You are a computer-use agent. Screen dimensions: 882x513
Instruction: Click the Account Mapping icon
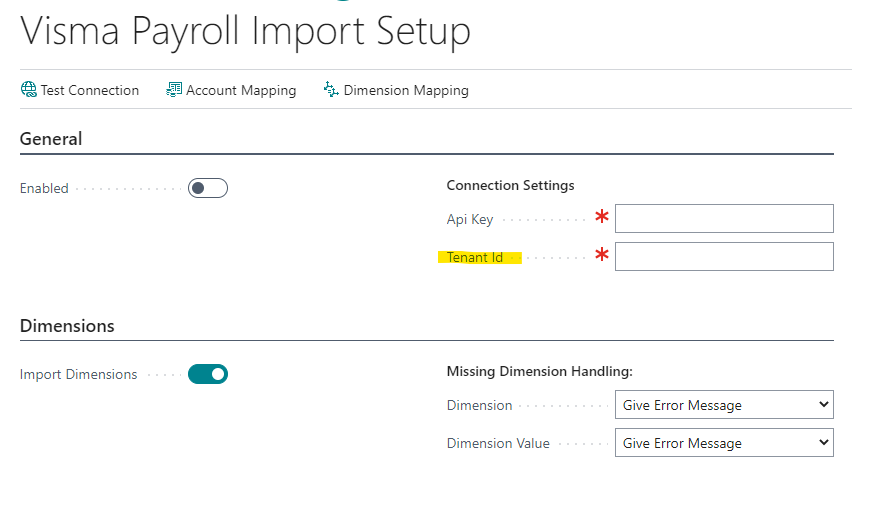click(174, 89)
